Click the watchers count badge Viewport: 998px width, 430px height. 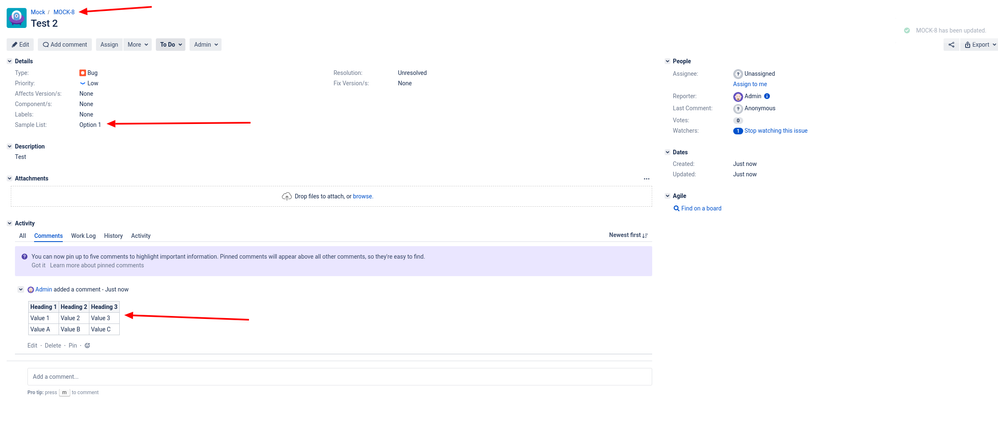[738, 131]
